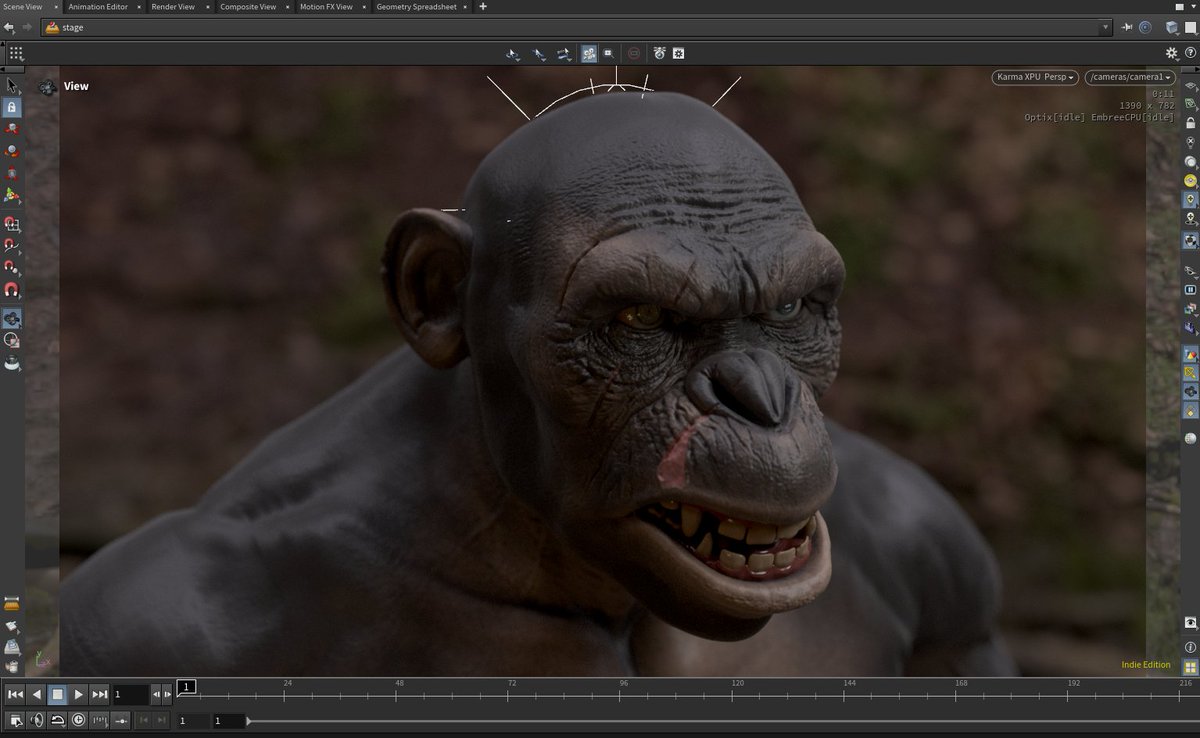
Task: Open the playback preferences icon below the playbar
Action: click(x=14, y=719)
